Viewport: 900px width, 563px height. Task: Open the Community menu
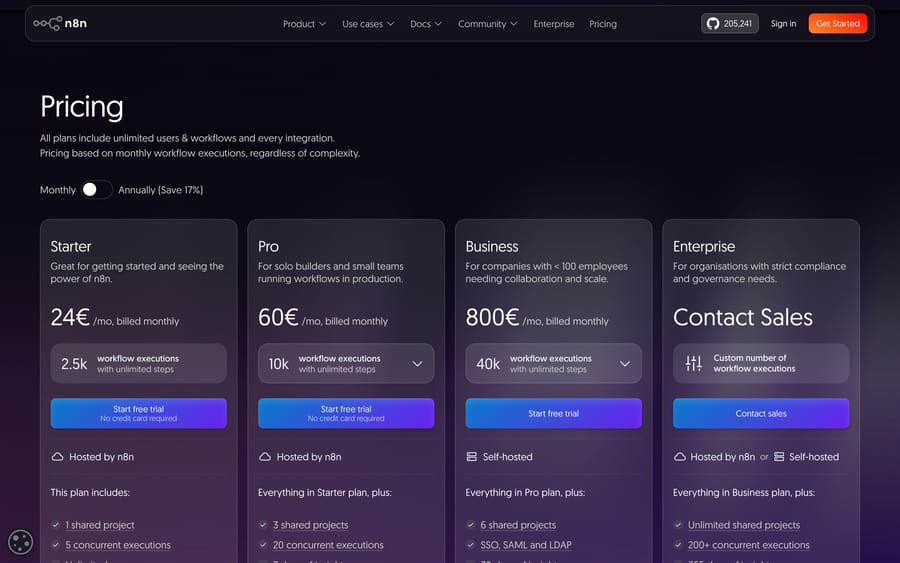(487, 24)
